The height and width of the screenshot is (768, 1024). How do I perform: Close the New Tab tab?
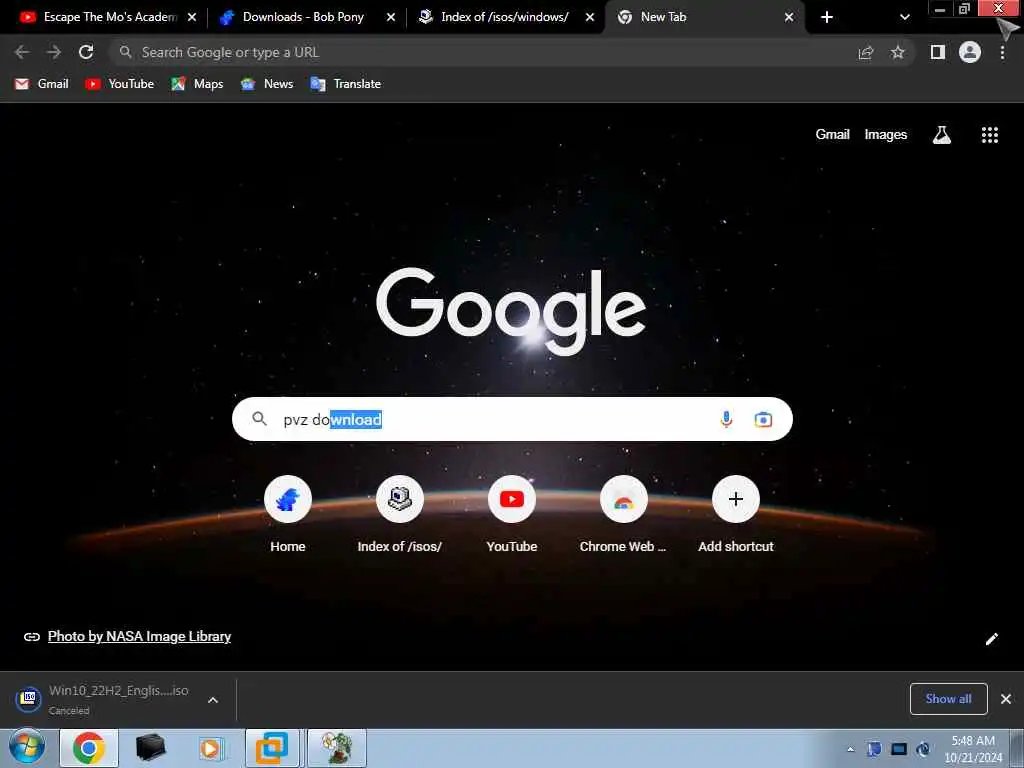click(789, 17)
